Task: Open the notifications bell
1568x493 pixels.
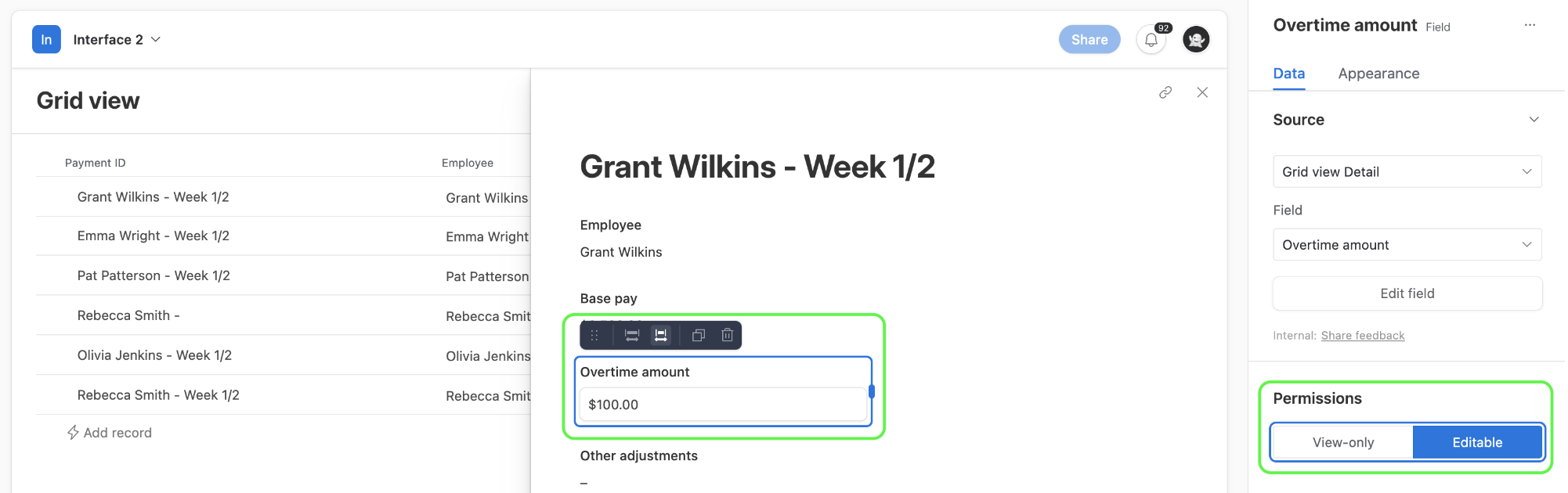Action: [1151, 39]
